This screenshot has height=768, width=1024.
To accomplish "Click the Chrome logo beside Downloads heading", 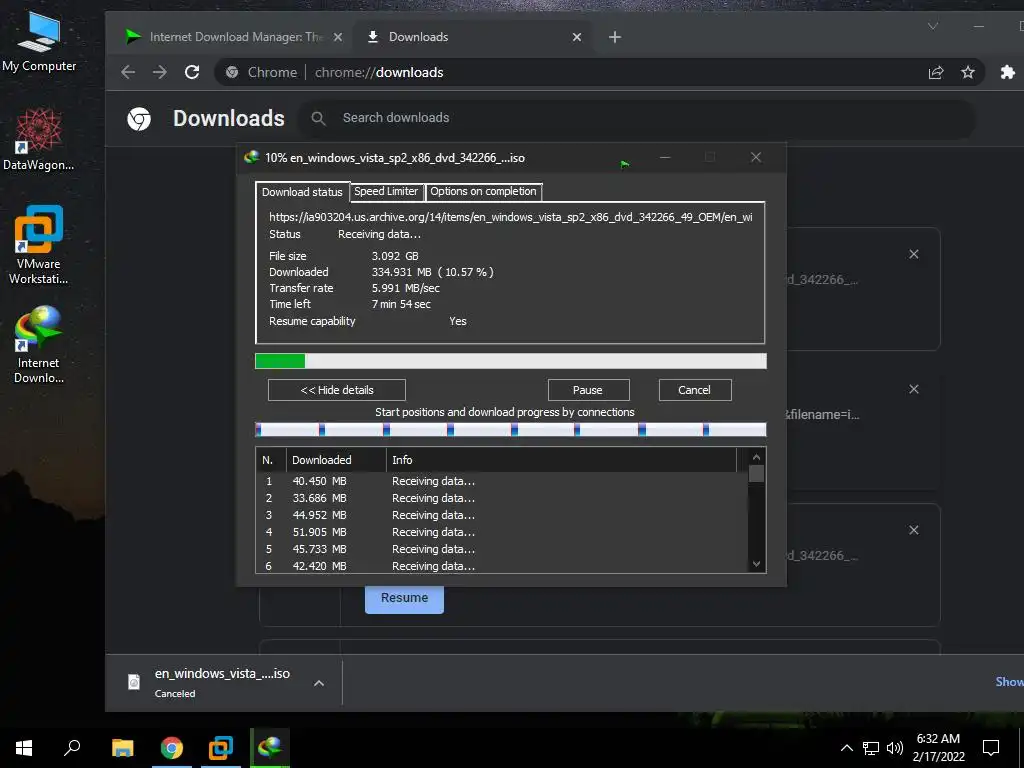I will coord(139,119).
